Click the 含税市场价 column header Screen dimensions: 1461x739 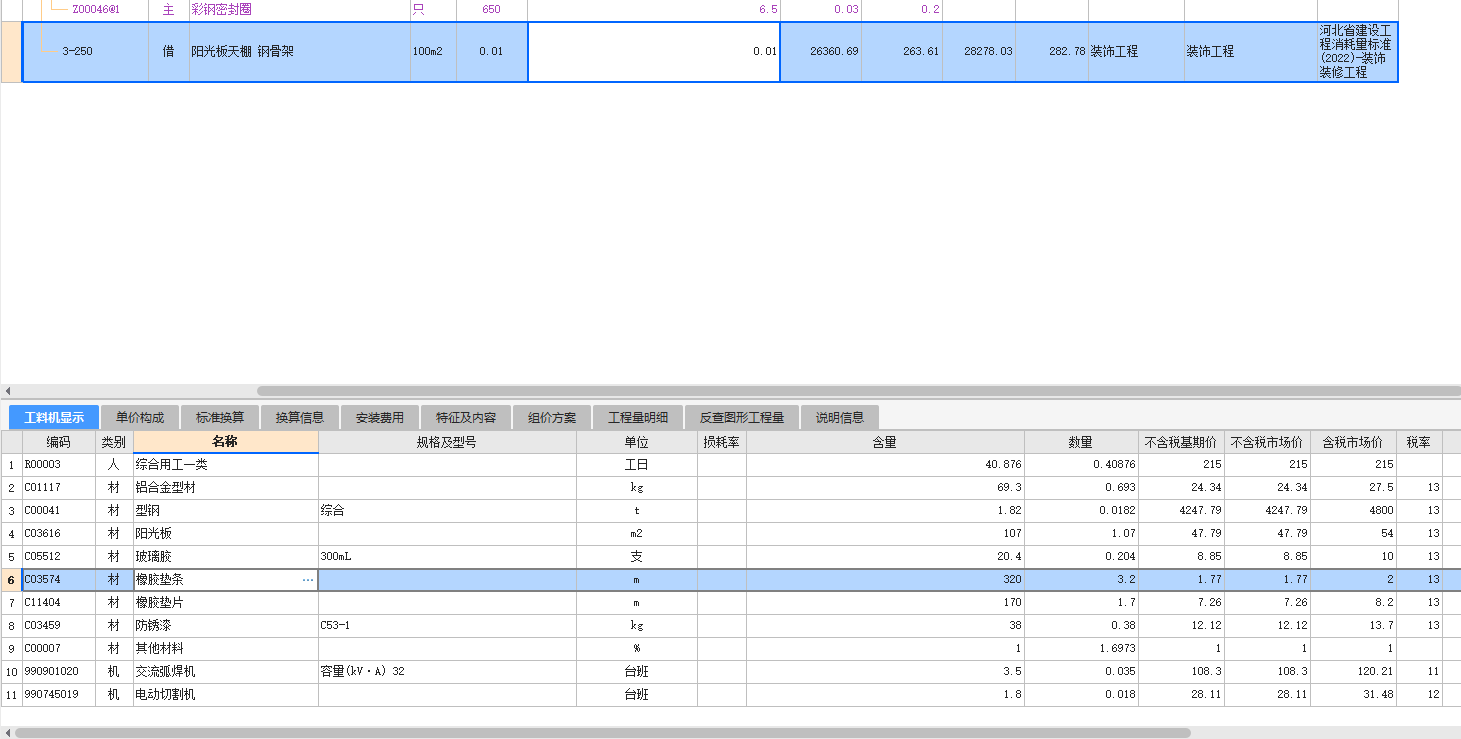[1353, 442]
